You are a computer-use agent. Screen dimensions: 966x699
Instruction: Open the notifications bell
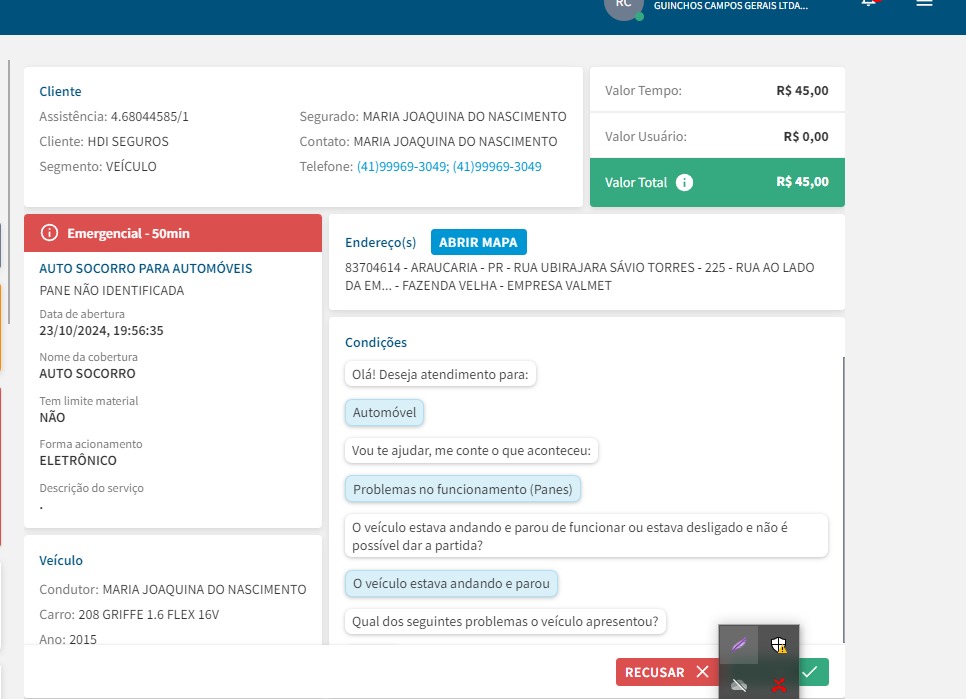tap(870, 4)
